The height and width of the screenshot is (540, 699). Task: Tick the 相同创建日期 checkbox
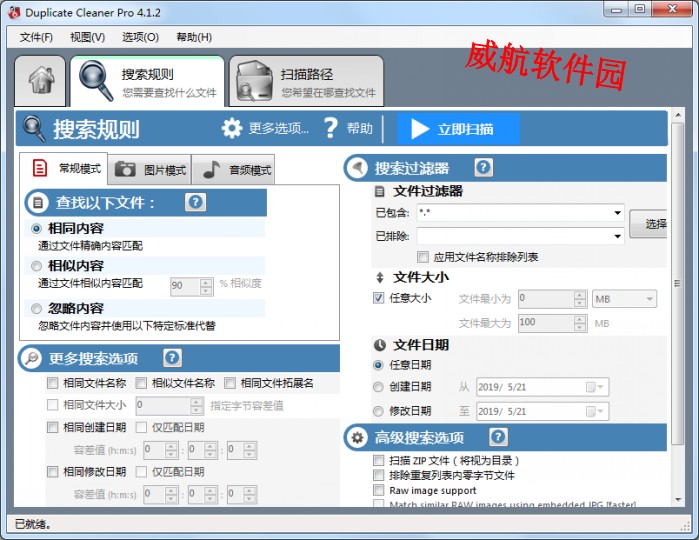(x=53, y=427)
